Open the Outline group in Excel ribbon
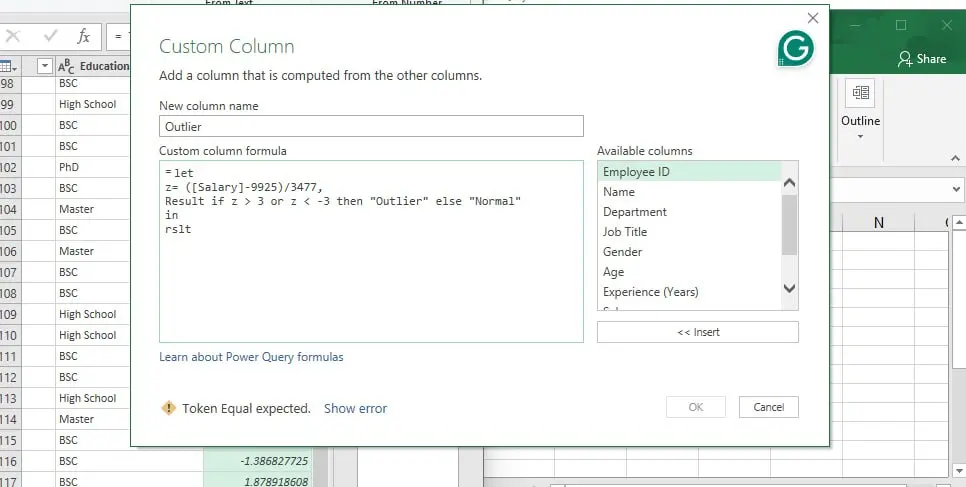966x487 pixels. pos(861,110)
